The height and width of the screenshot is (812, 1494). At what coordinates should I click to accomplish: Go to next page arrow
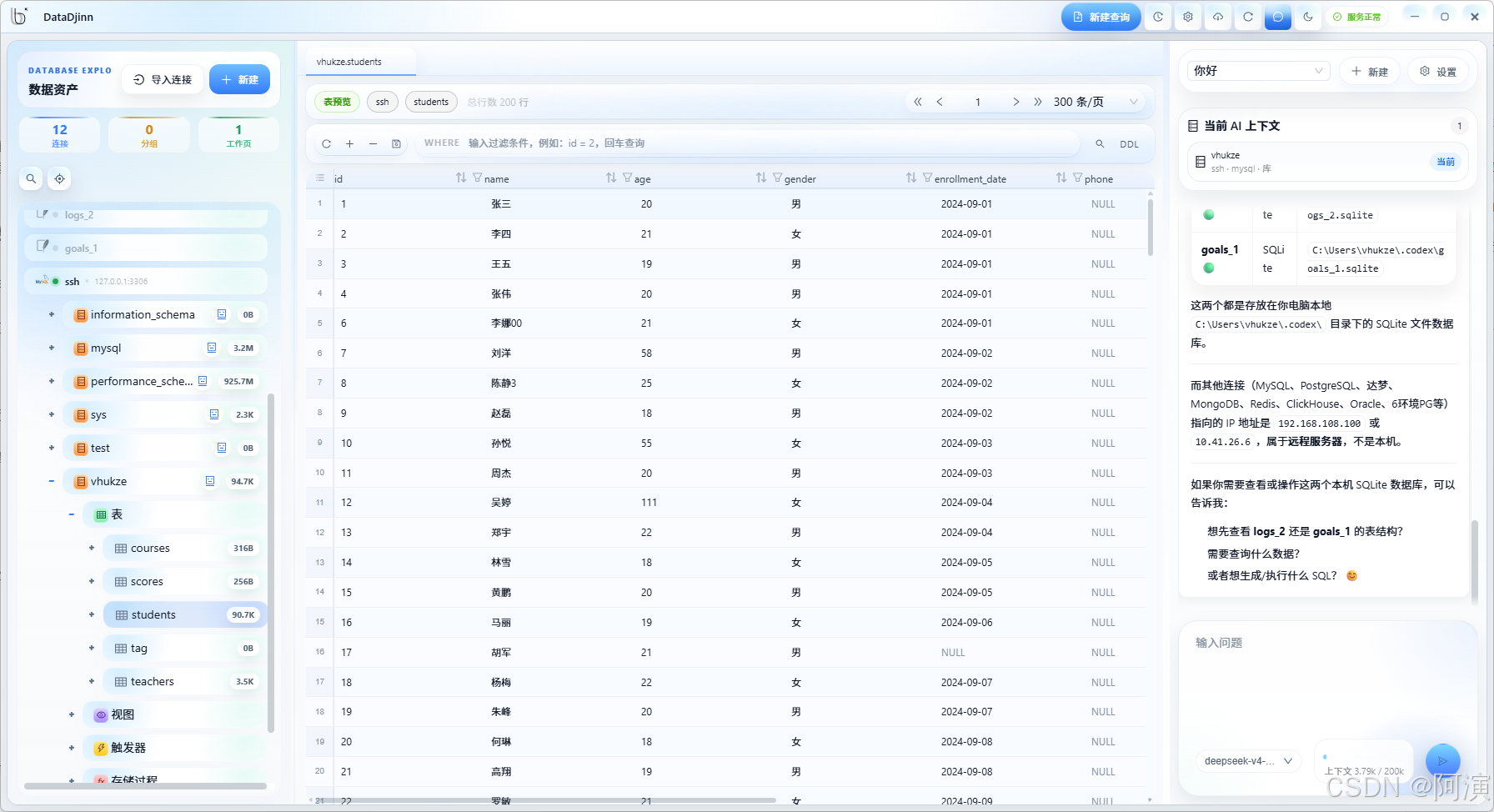pyautogui.click(x=1015, y=102)
